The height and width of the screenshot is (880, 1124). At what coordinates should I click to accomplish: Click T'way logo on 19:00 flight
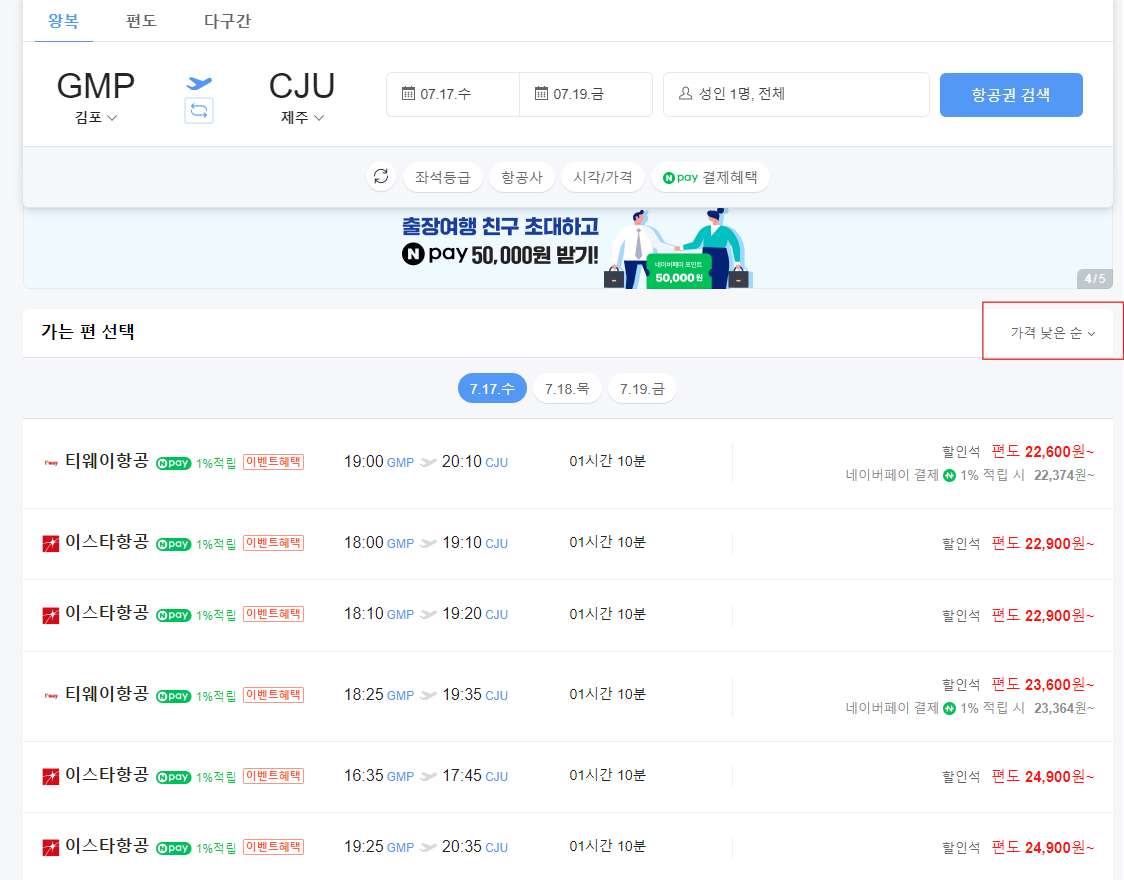tap(51, 463)
